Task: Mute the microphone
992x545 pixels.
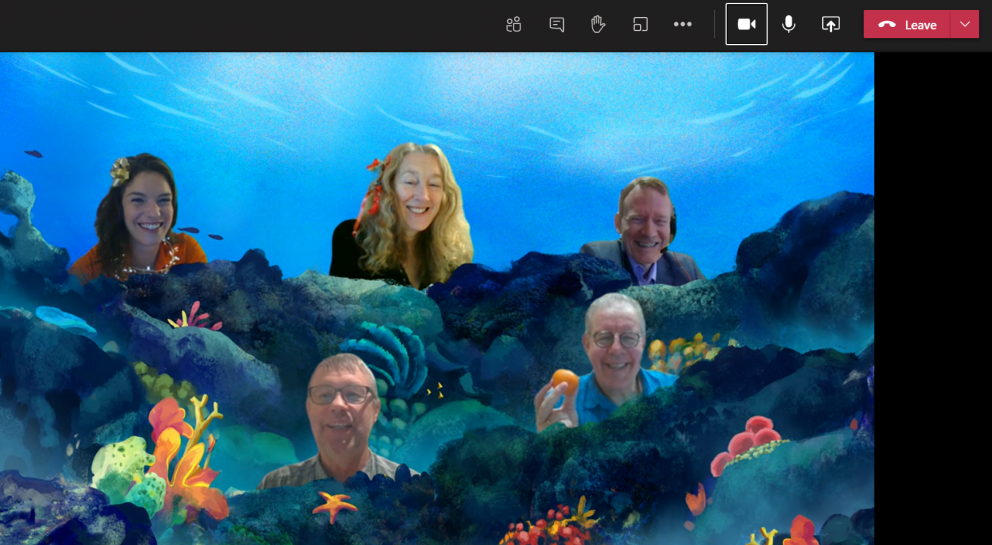Action: (x=789, y=24)
